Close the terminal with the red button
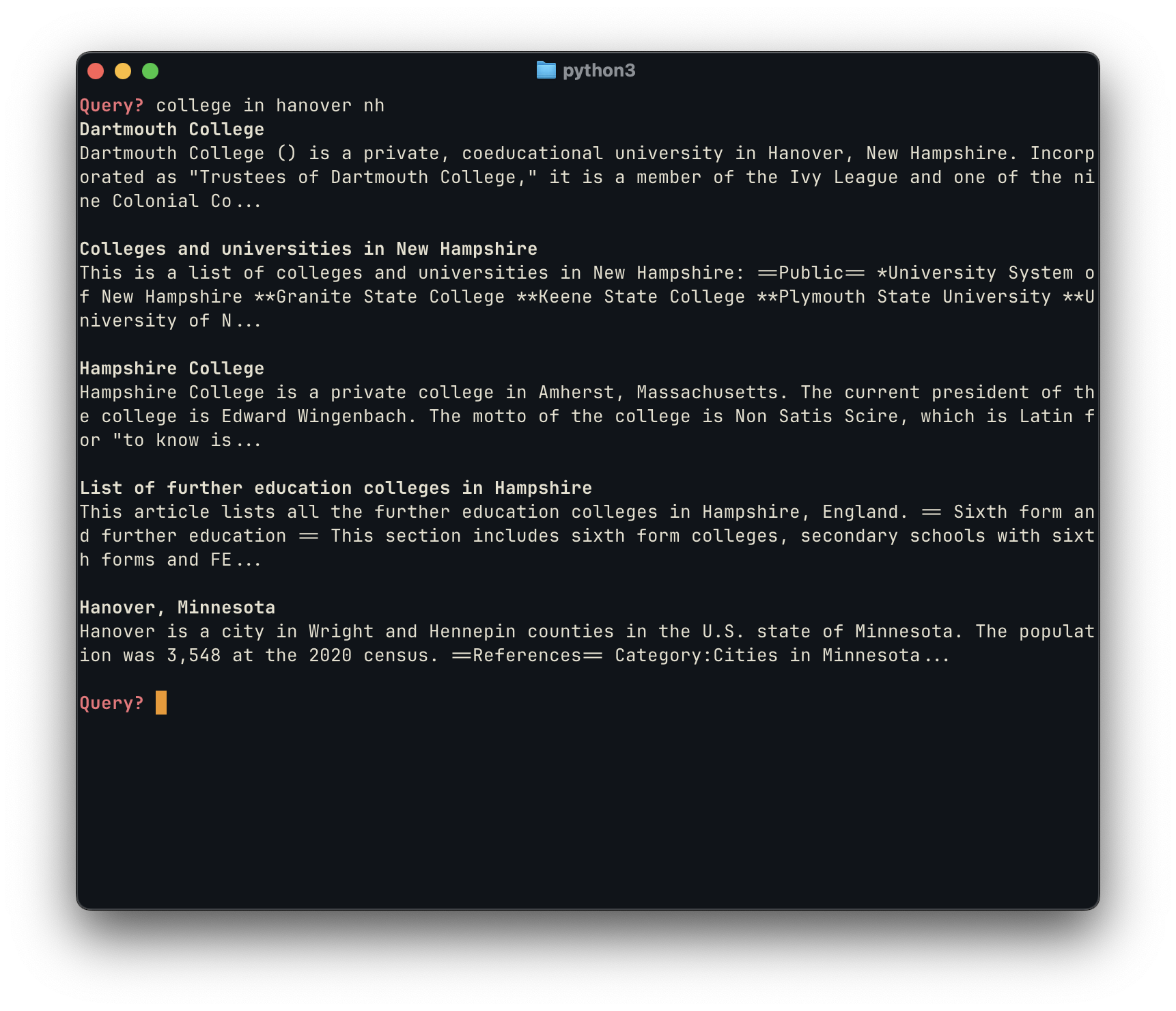This screenshot has height=1011, width=1176. [x=96, y=71]
